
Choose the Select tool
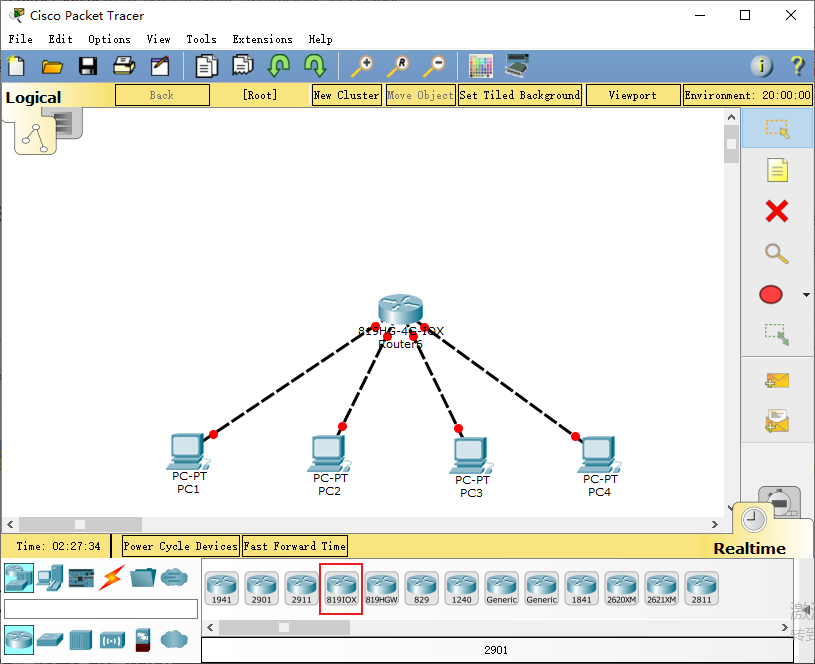pyautogui.click(x=777, y=128)
